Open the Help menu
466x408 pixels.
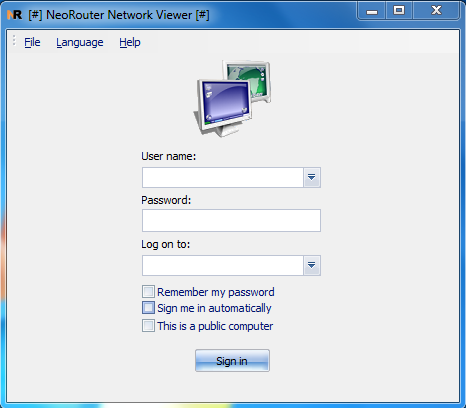[x=130, y=42]
